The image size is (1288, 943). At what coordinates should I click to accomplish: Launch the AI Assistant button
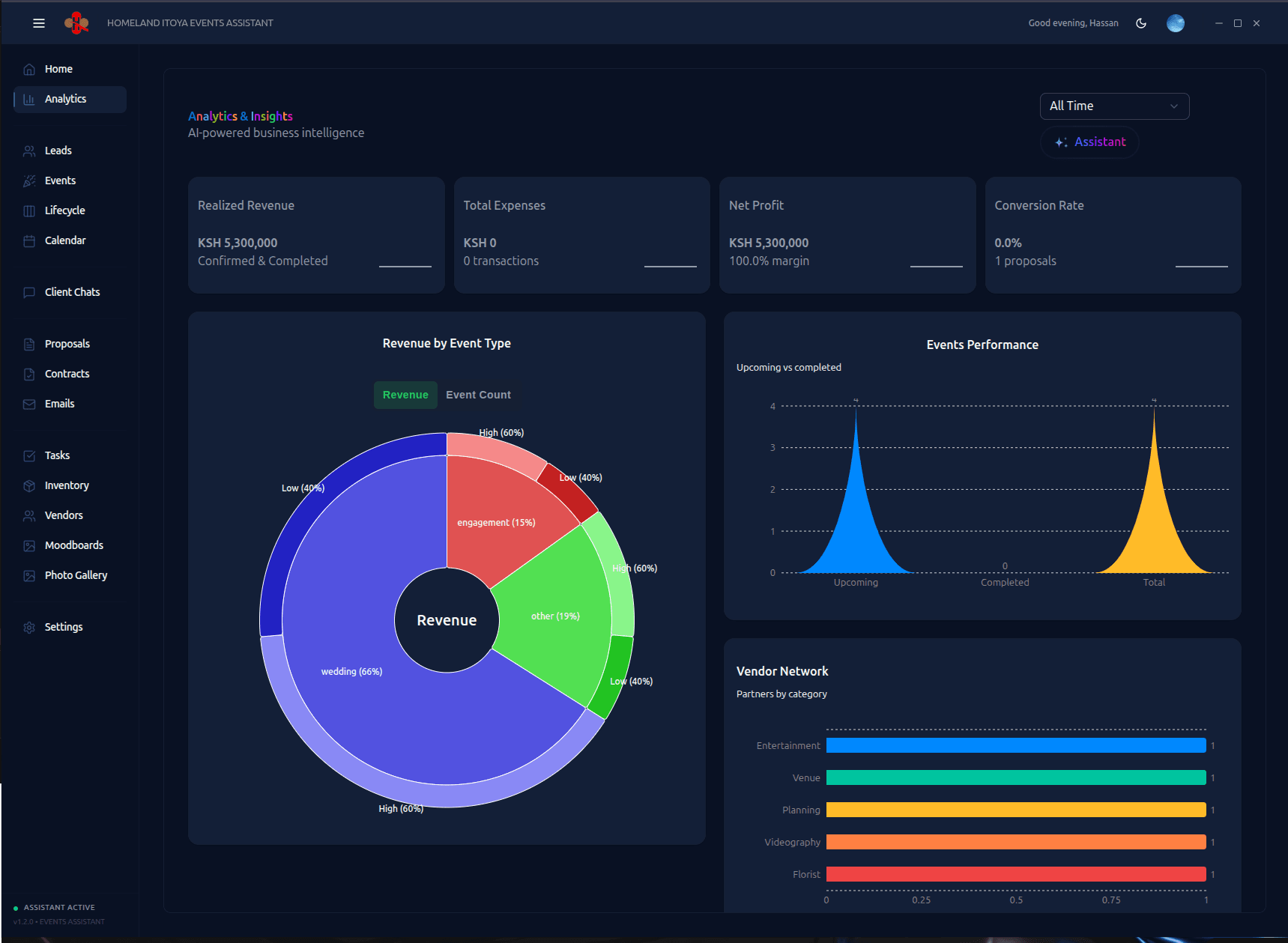[1089, 142]
